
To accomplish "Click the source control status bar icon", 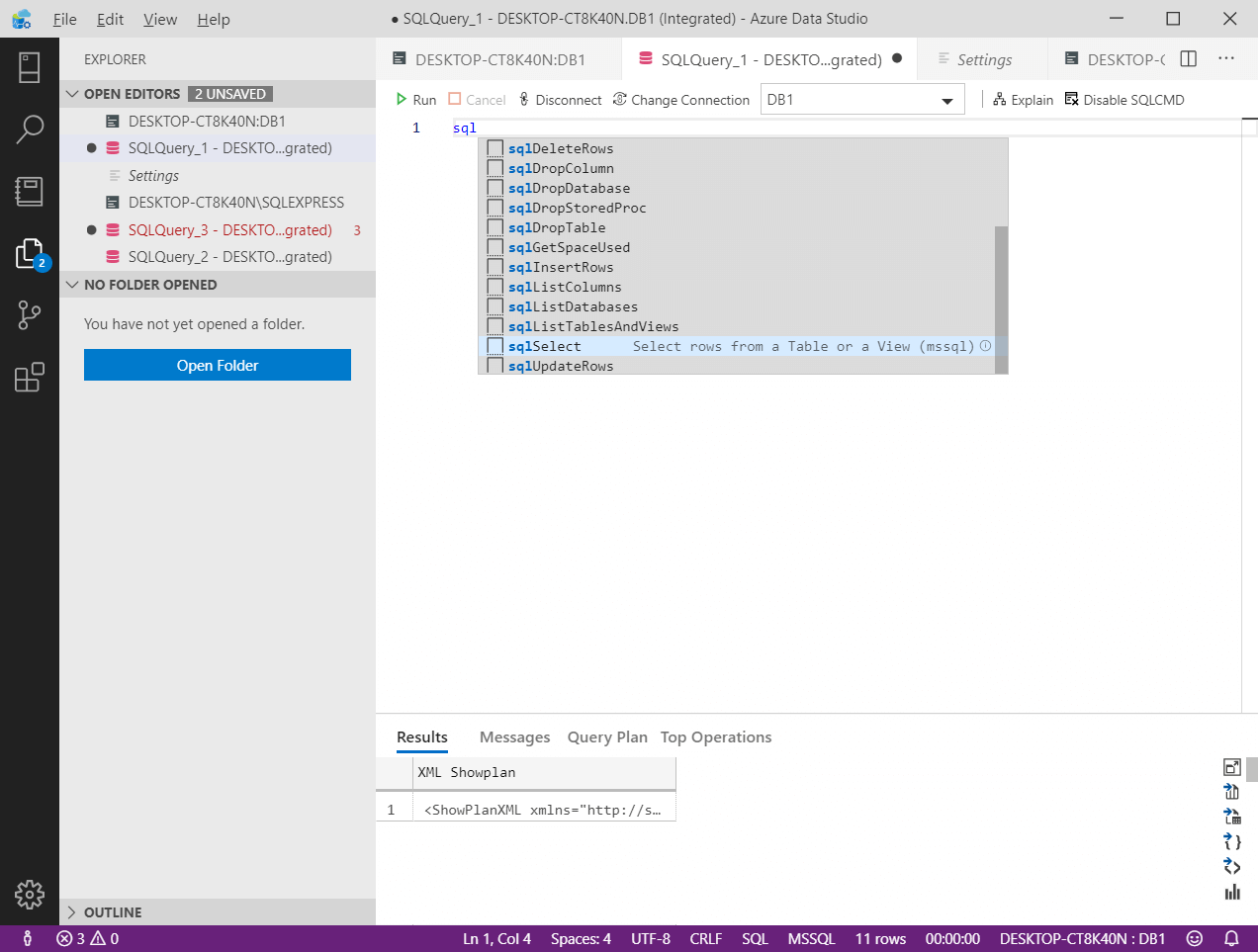I will pos(28,938).
